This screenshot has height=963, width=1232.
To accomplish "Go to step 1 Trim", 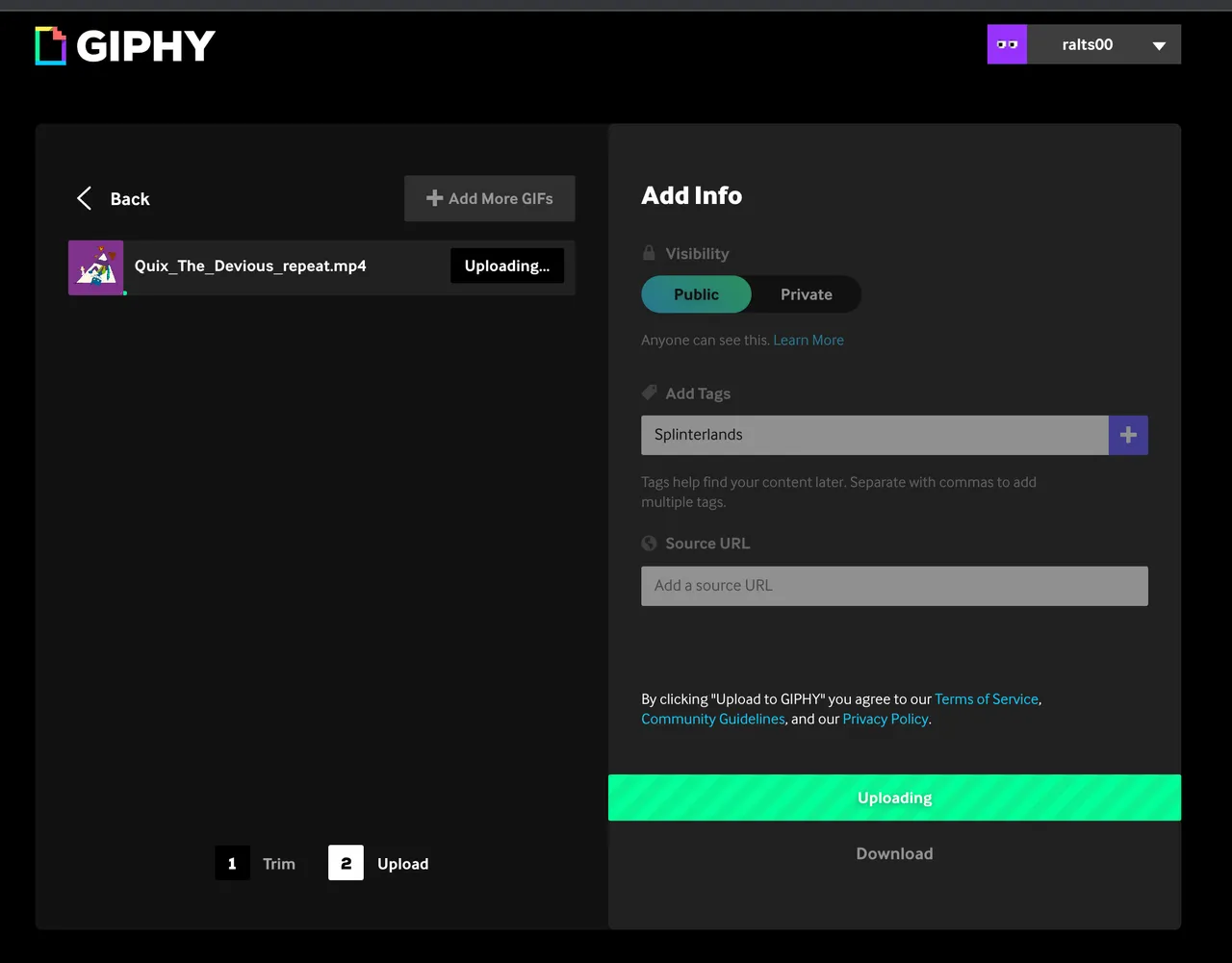I will click(x=256, y=863).
